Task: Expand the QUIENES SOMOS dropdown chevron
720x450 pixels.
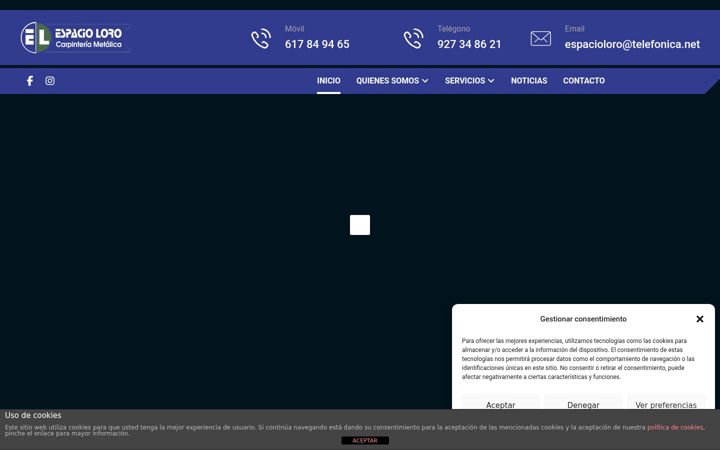Action: [x=425, y=81]
